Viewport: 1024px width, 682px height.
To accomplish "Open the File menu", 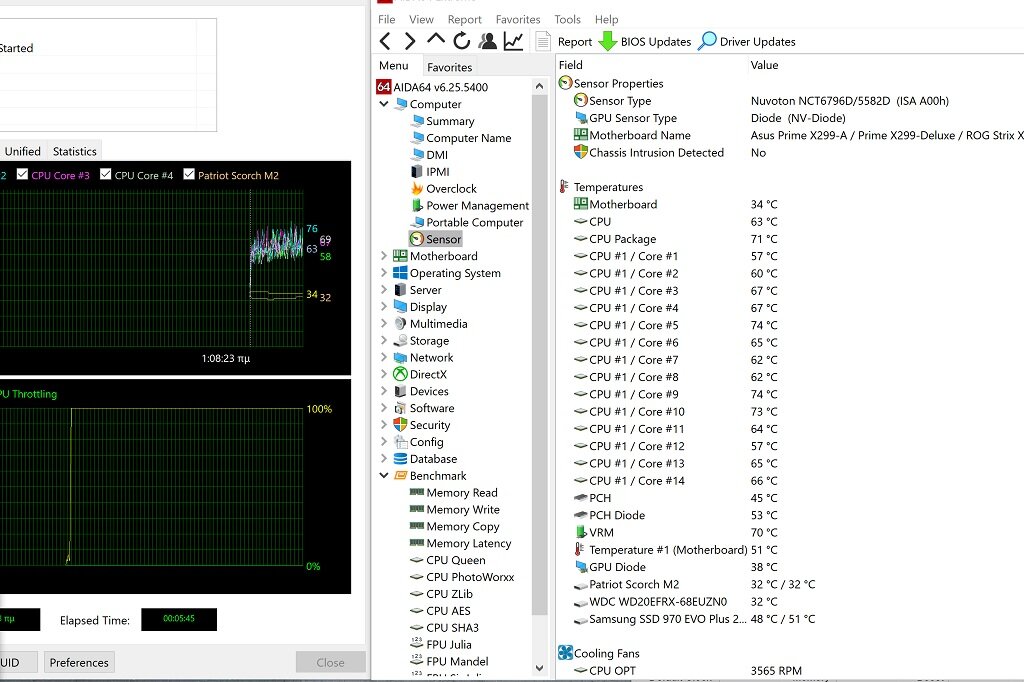I will pos(387,20).
